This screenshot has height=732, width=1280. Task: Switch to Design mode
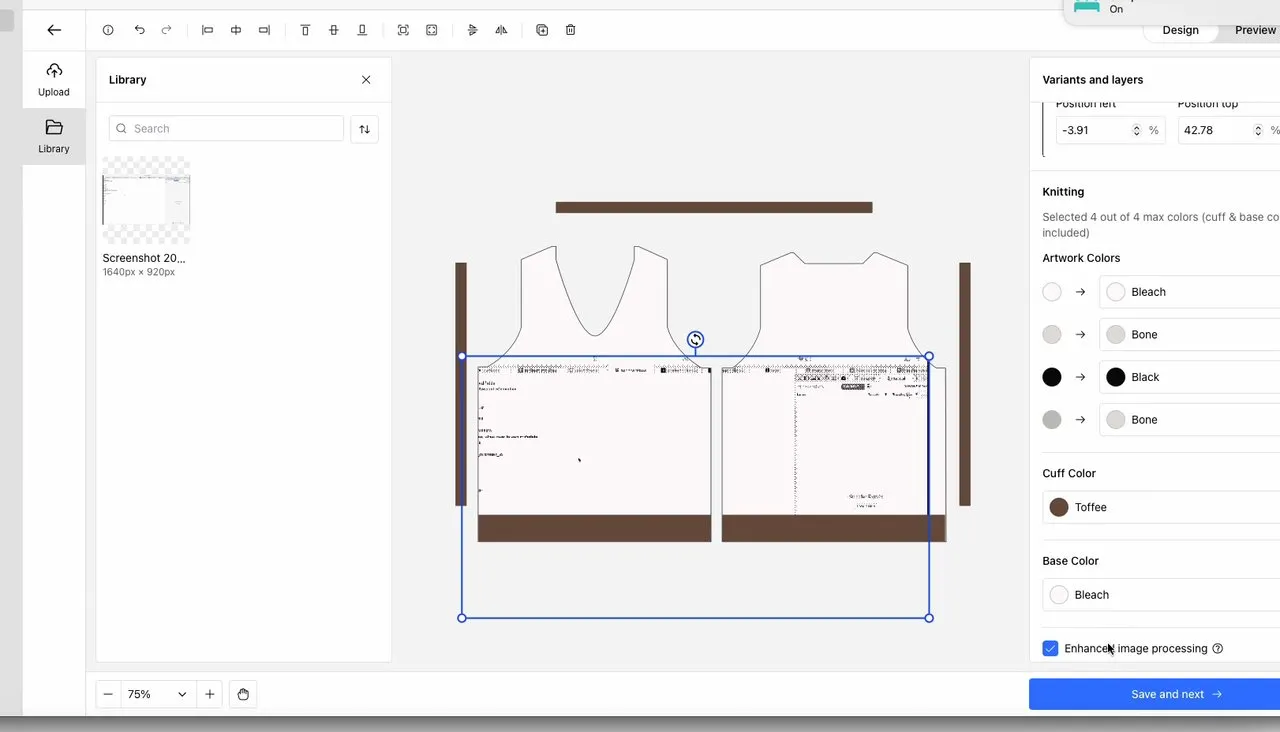(x=1180, y=30)
